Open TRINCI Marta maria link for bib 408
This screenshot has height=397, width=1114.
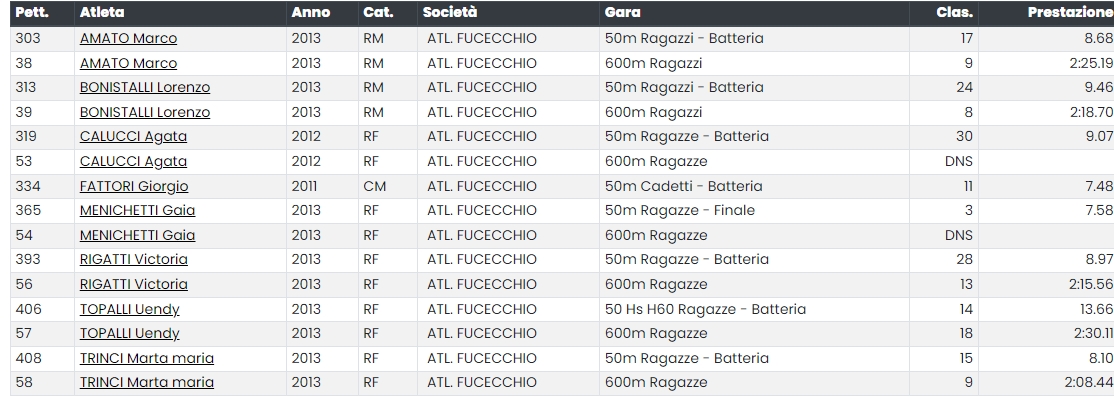[147, 358]
